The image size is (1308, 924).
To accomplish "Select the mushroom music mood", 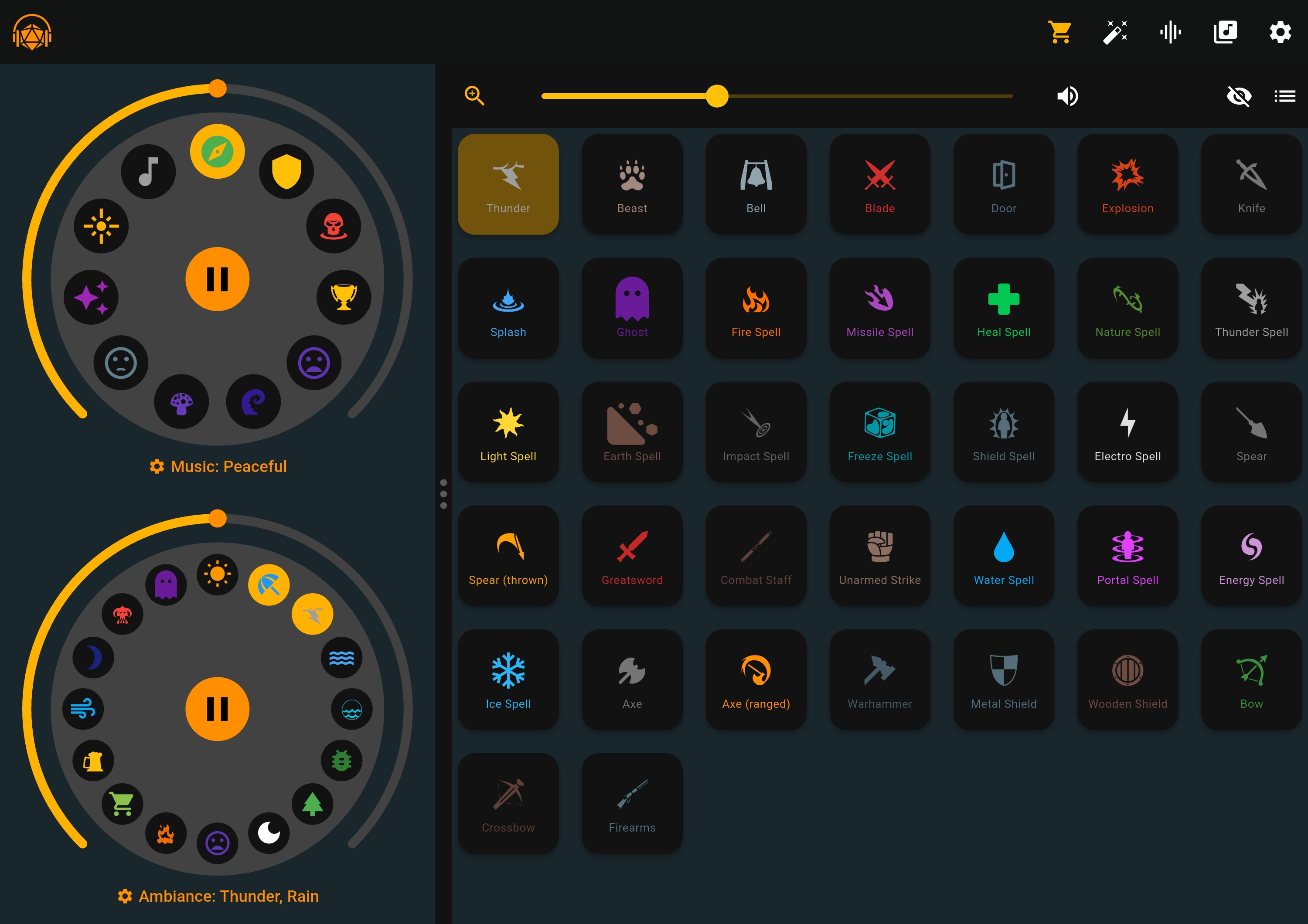I will tap(182, 402).
